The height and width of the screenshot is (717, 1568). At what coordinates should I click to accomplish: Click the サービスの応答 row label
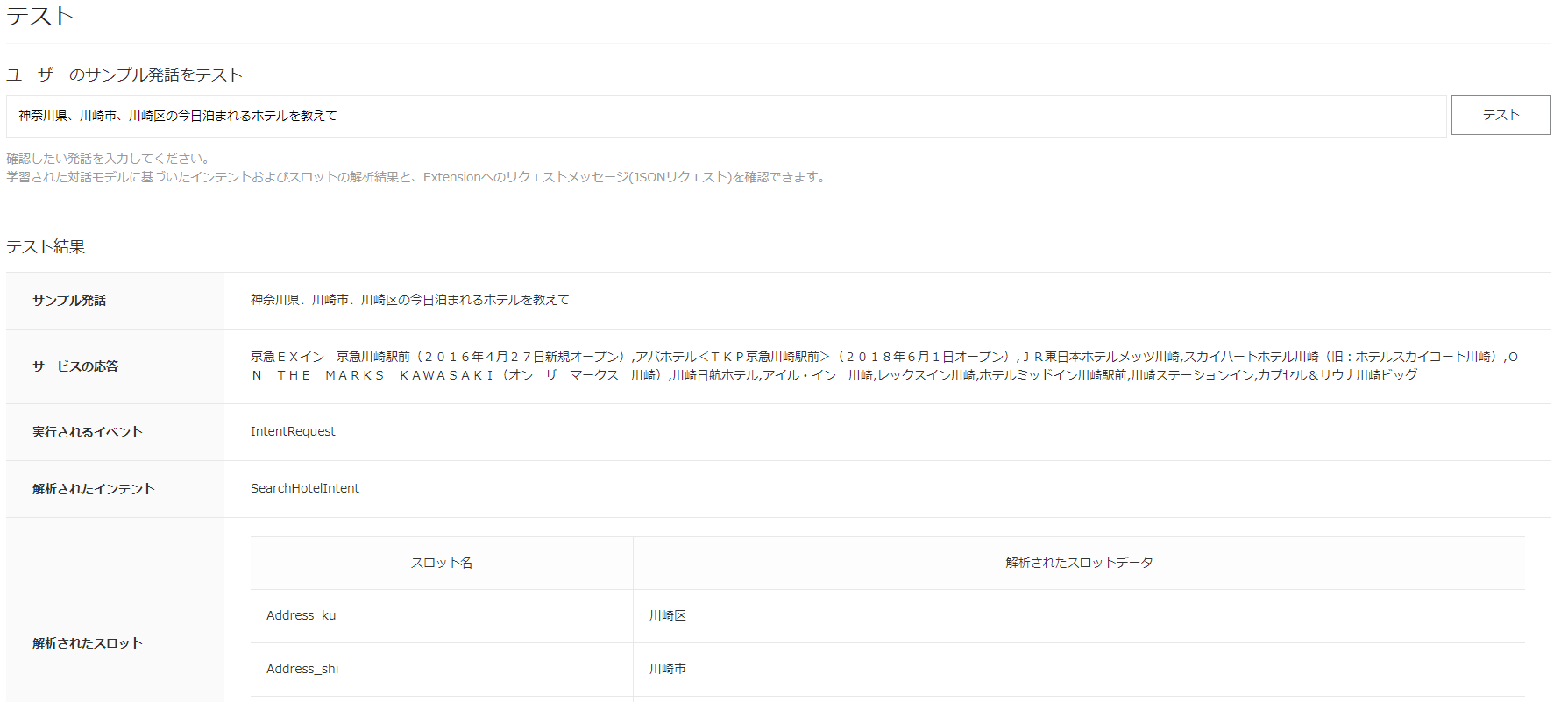(75, 366)
